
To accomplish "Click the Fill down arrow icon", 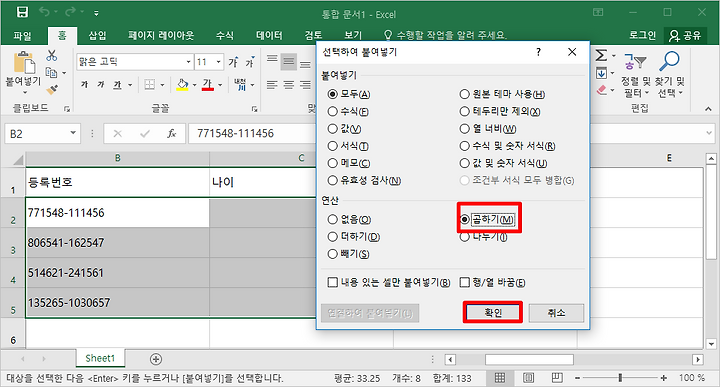I will (x=601, y=73).
